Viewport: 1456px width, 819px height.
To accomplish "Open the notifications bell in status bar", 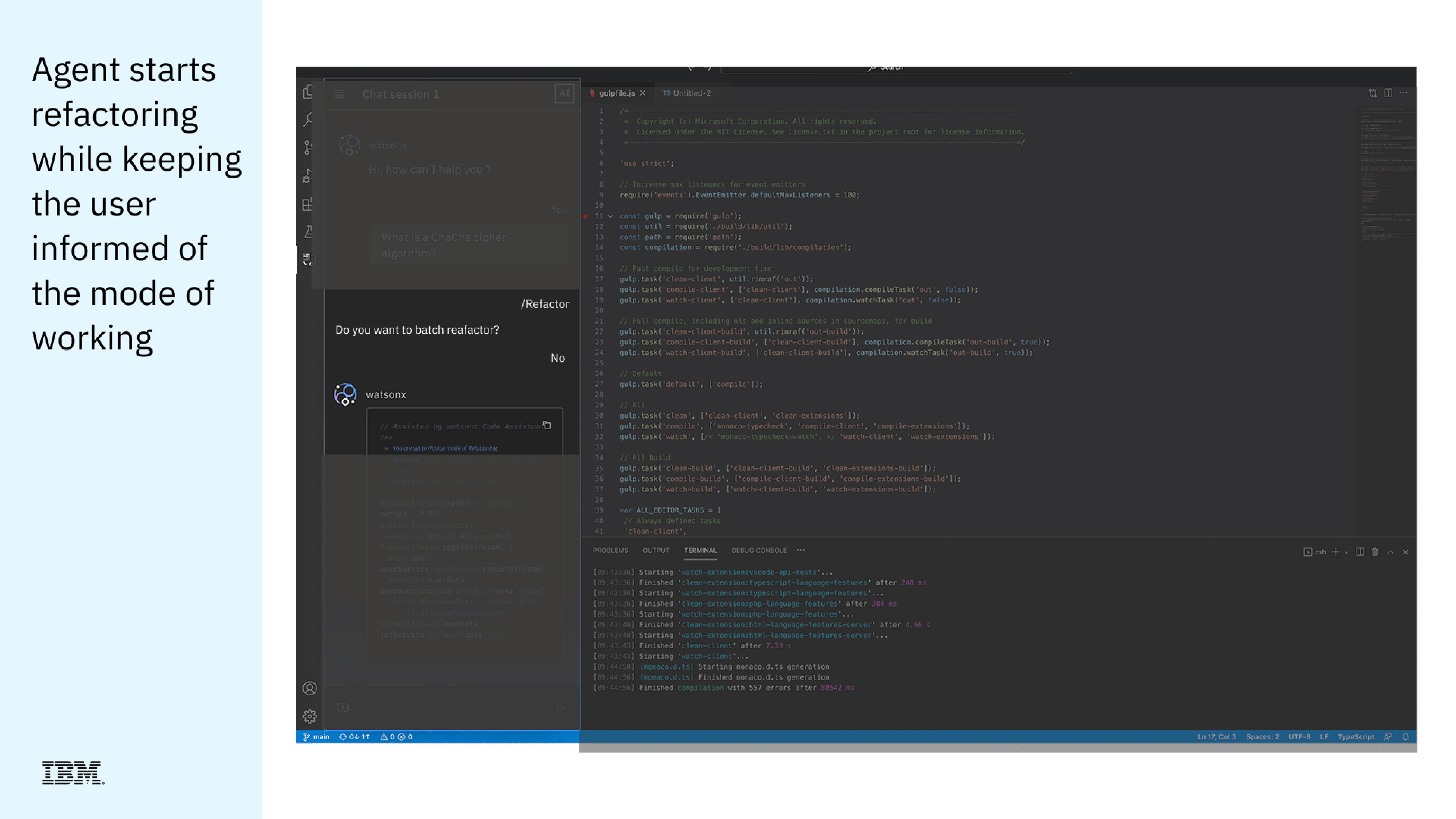I will (x=1406, y=737).
